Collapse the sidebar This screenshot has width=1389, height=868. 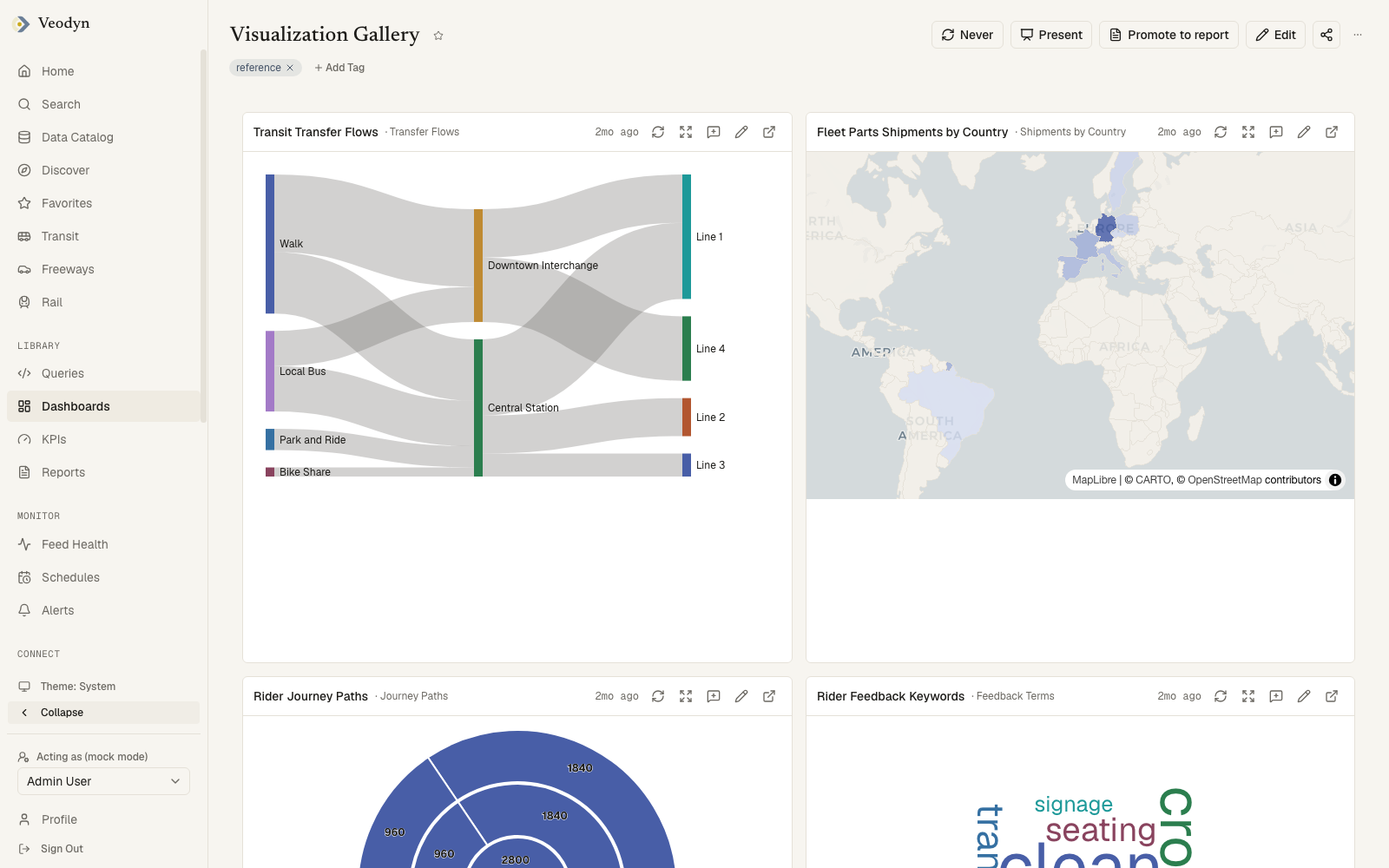[x=103, y=713]
